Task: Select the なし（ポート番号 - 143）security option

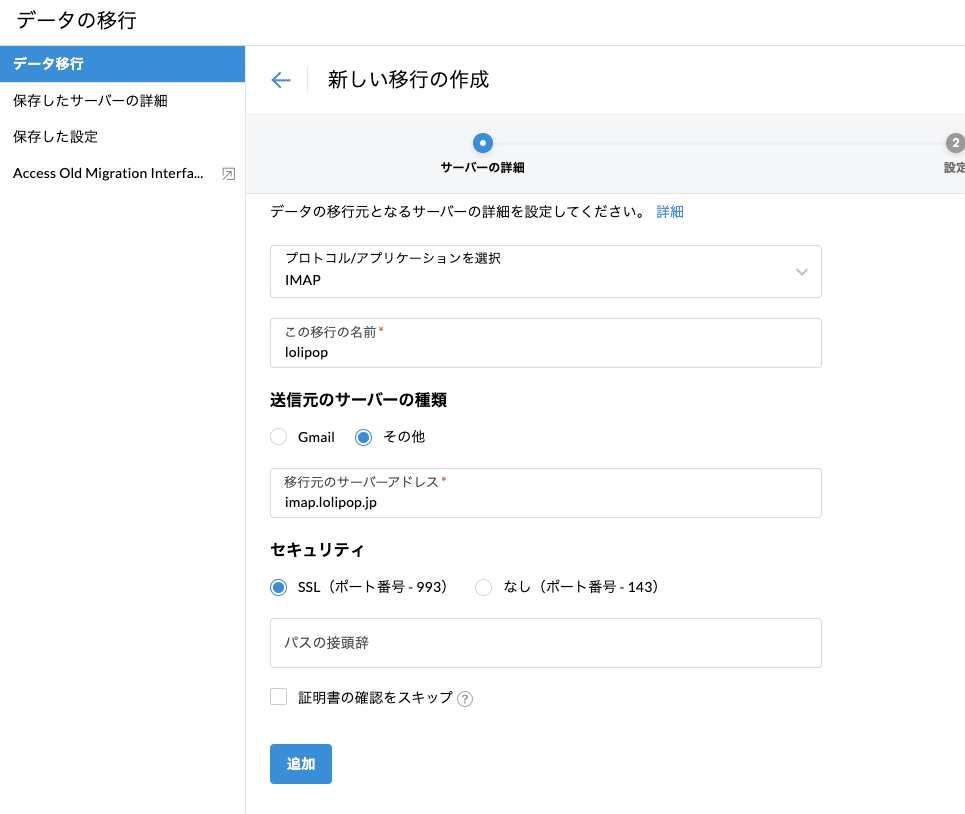Action: tap(483, 588)
